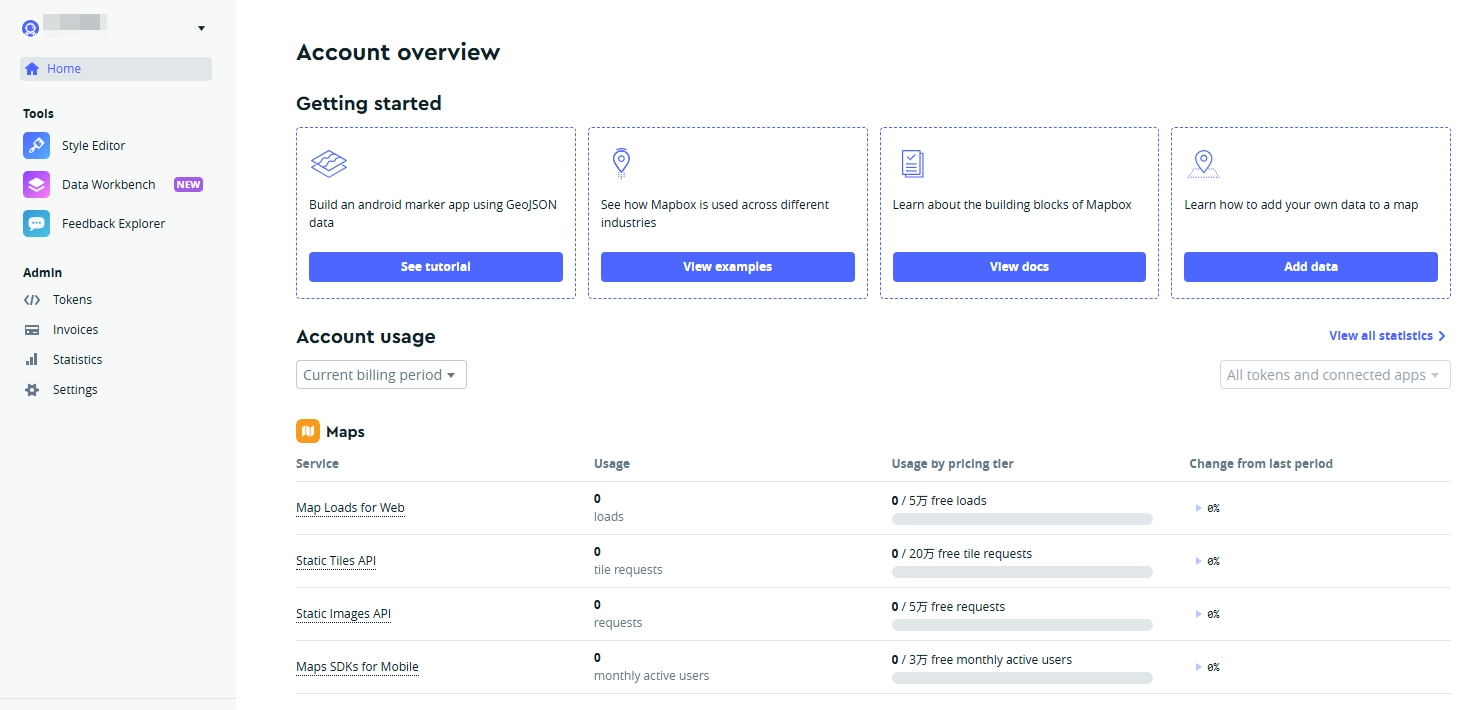
Task: Click the Home house icon
Action: (x=32, y=69)
